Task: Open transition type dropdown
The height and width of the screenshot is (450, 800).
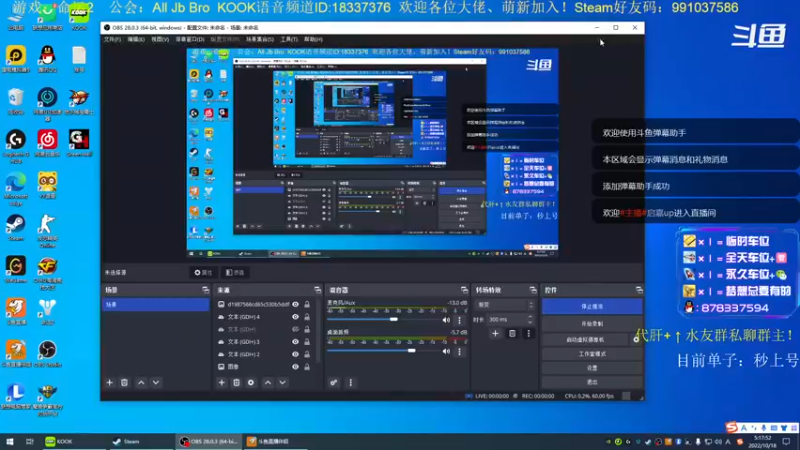Action: click(504, 305)
